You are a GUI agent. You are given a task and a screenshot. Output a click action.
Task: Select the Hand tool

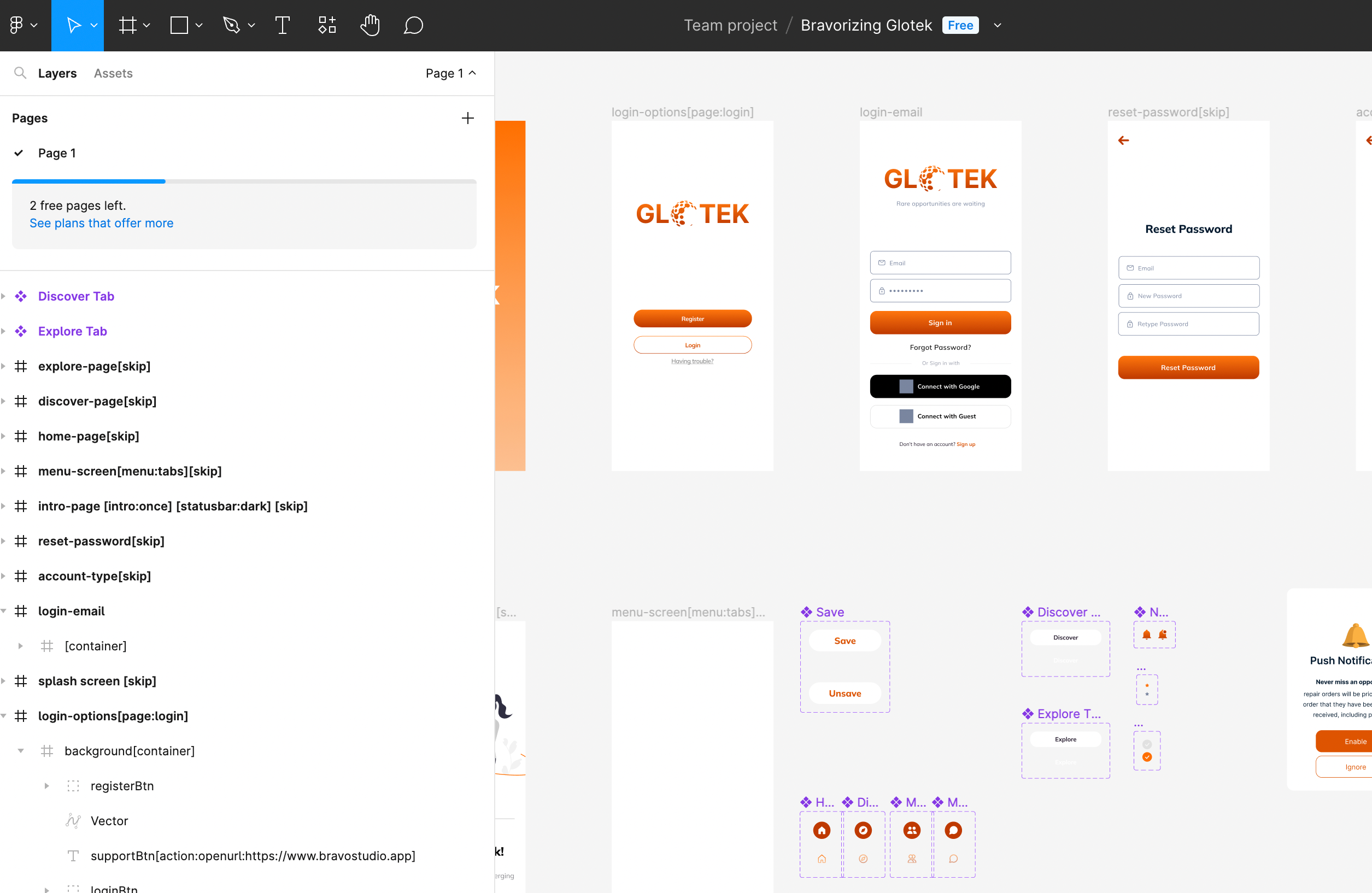[370, 25]
